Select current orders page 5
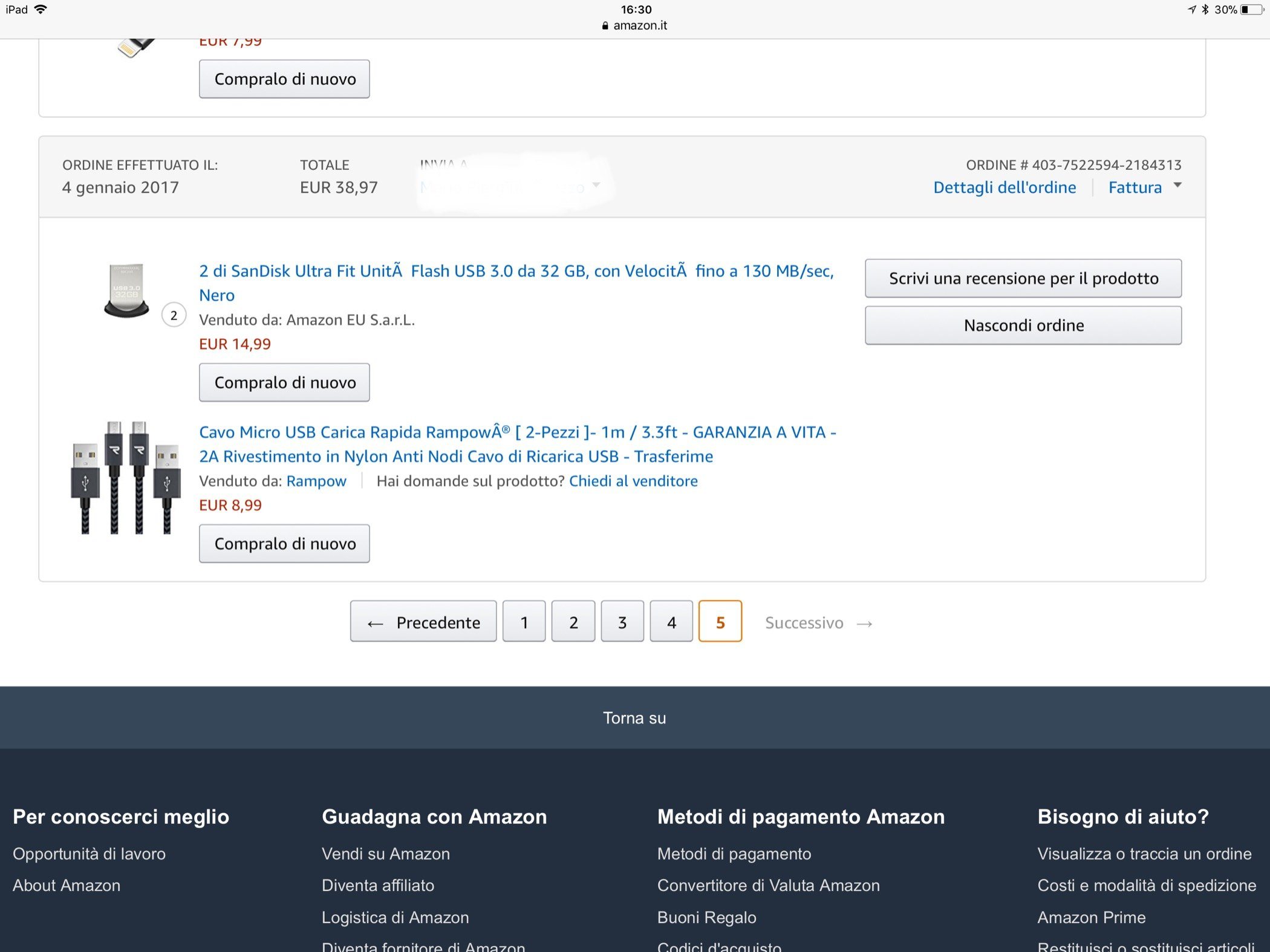Screen dimensions: 1270x952 (x=720, y=621)
